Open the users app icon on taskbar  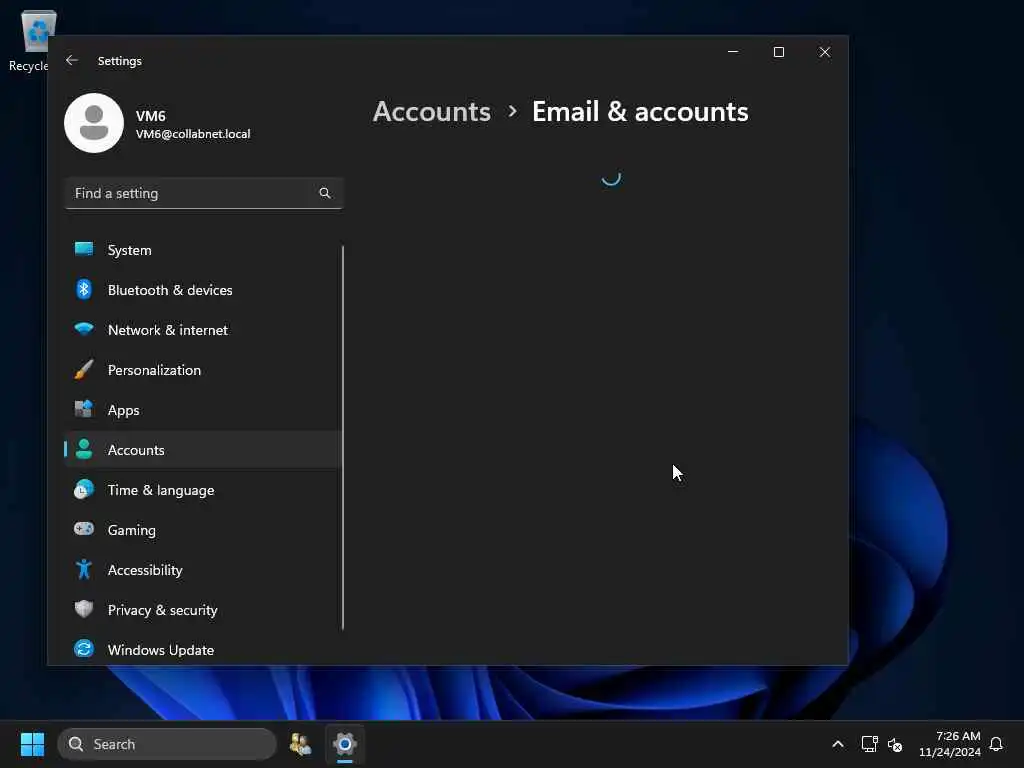point(300,744)
